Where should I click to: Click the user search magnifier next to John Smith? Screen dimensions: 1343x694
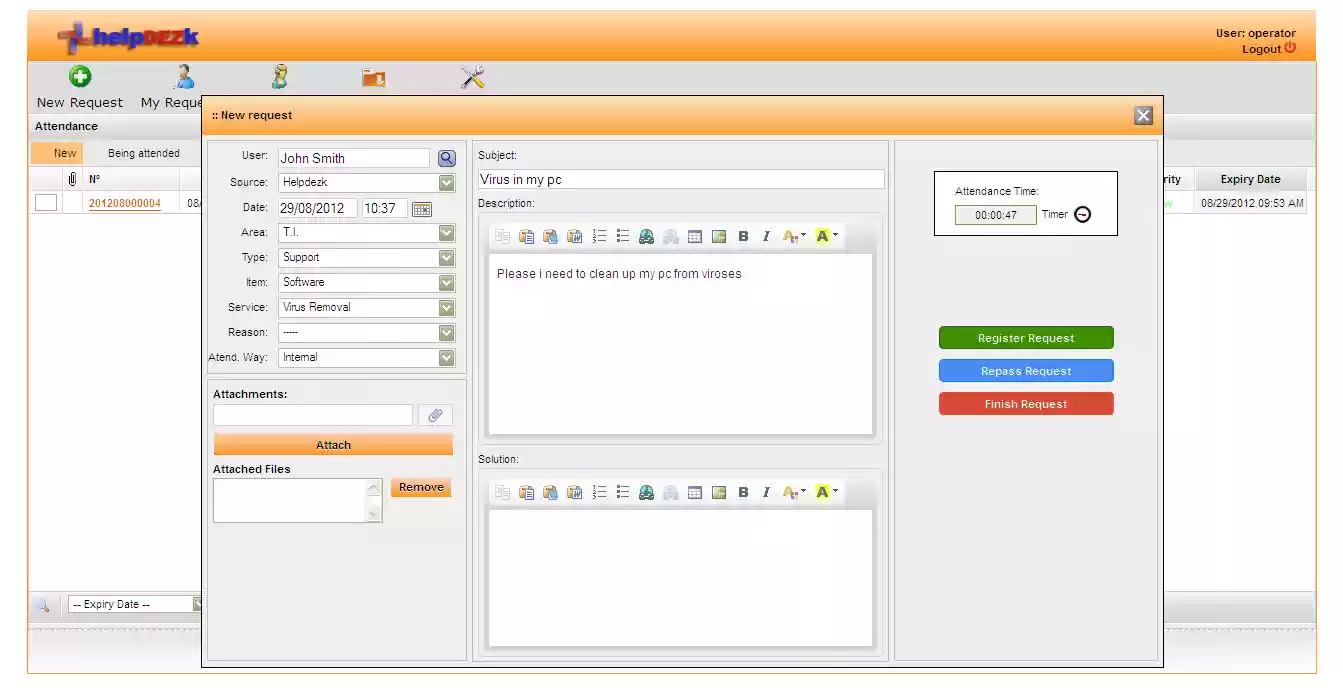[446, 157]
